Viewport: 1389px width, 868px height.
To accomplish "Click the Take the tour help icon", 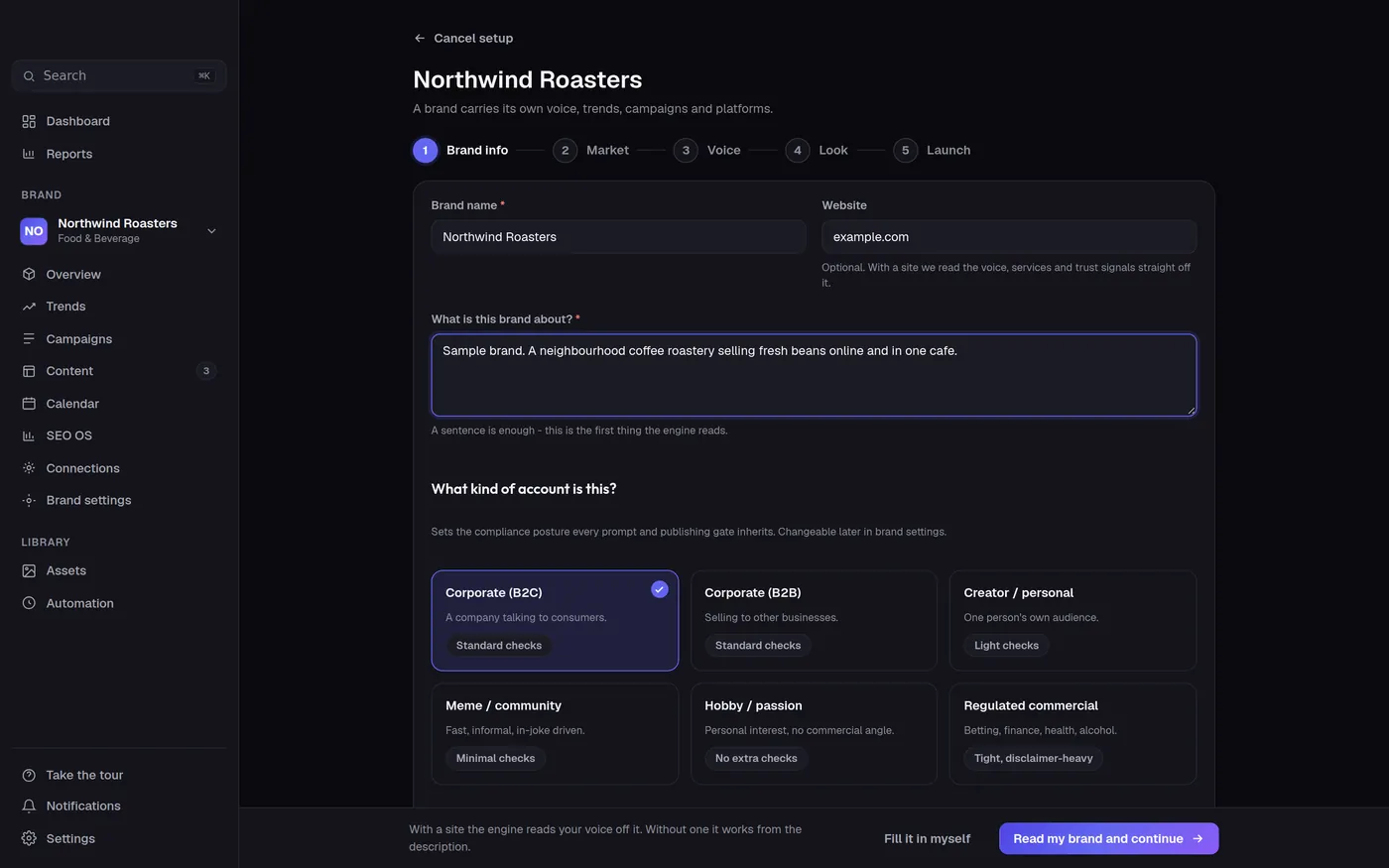I will [x=29, y=775].
